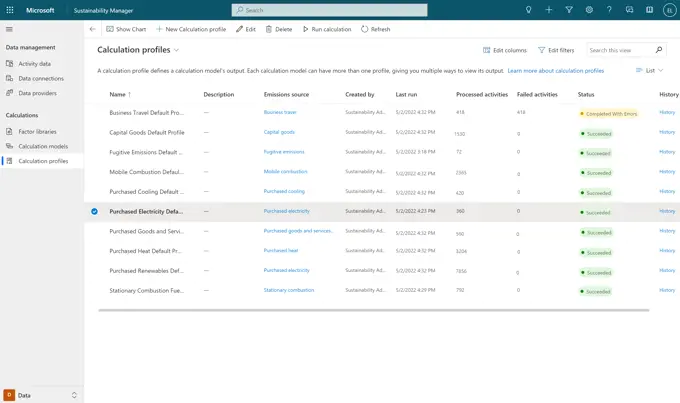Collapse the left navigation hamburger menu
The width and height of the screenshot is (680, 403).
tap(9, 29)
